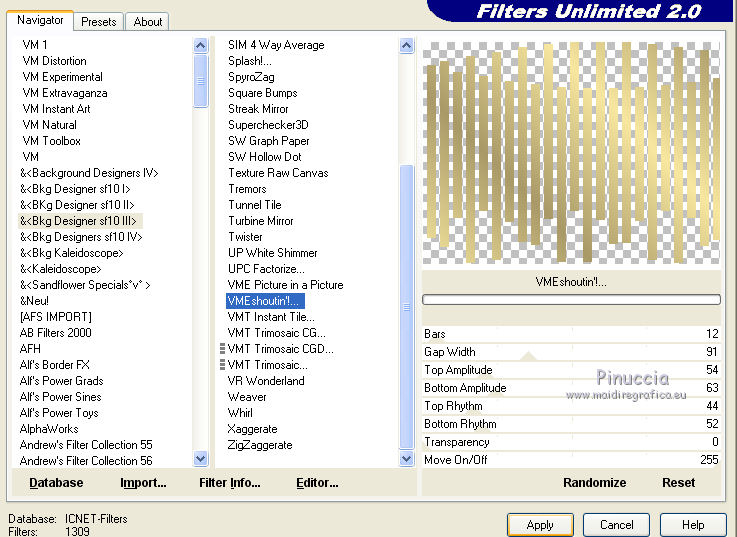Image resolution: width=737 pixels, height=537 pixels.
Task: Open the Database menu button
Action: 56,482
